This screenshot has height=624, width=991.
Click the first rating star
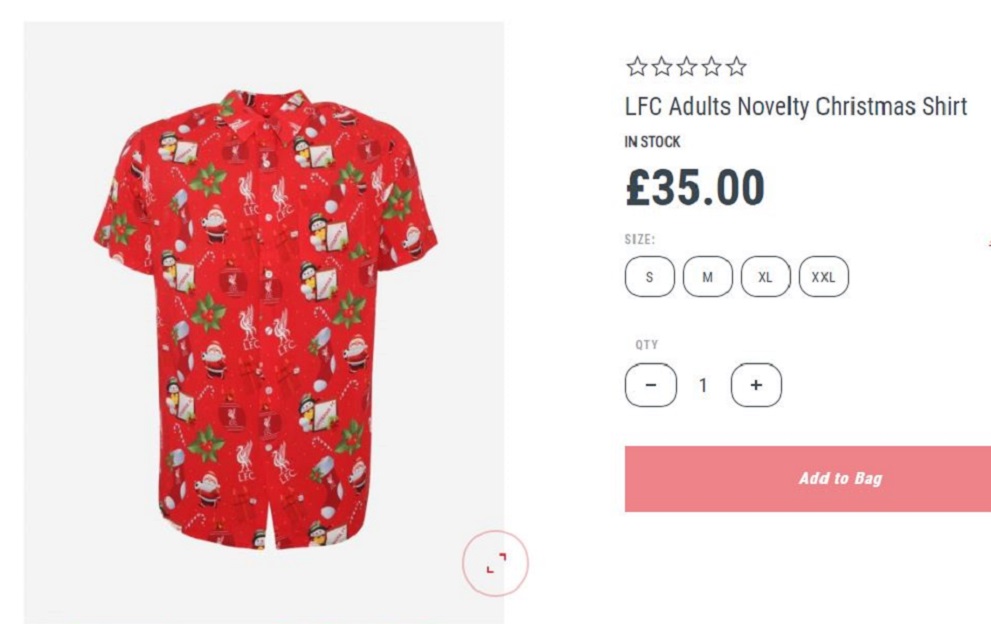636,67
